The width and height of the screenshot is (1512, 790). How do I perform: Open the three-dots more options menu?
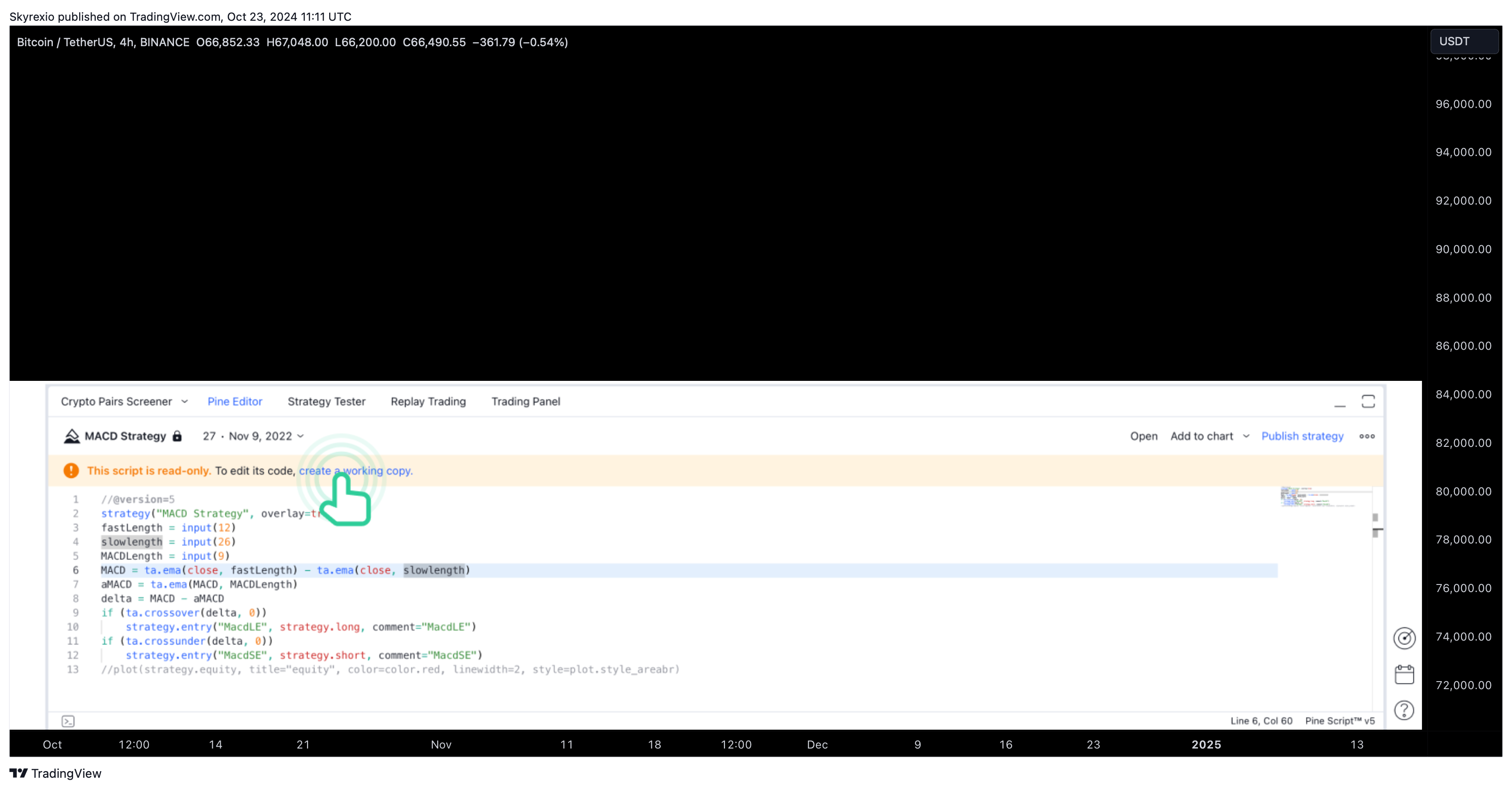tap(1366, 436)
